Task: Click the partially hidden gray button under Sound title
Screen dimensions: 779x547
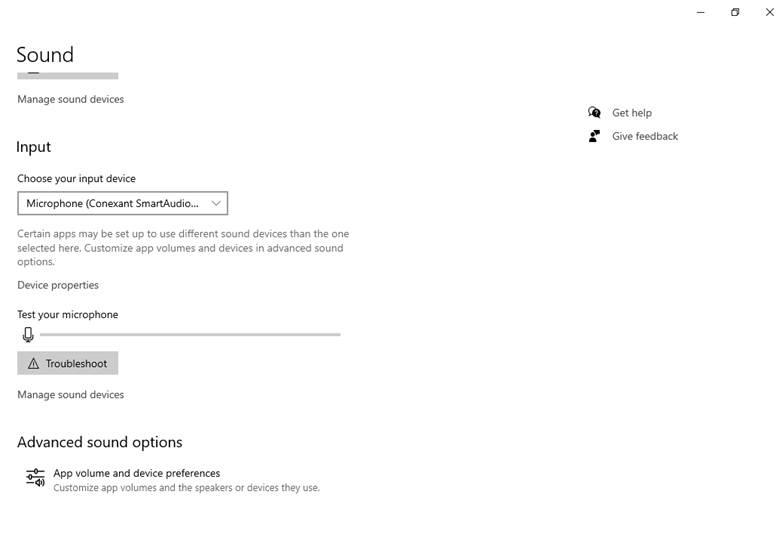Action: [68, 76]
